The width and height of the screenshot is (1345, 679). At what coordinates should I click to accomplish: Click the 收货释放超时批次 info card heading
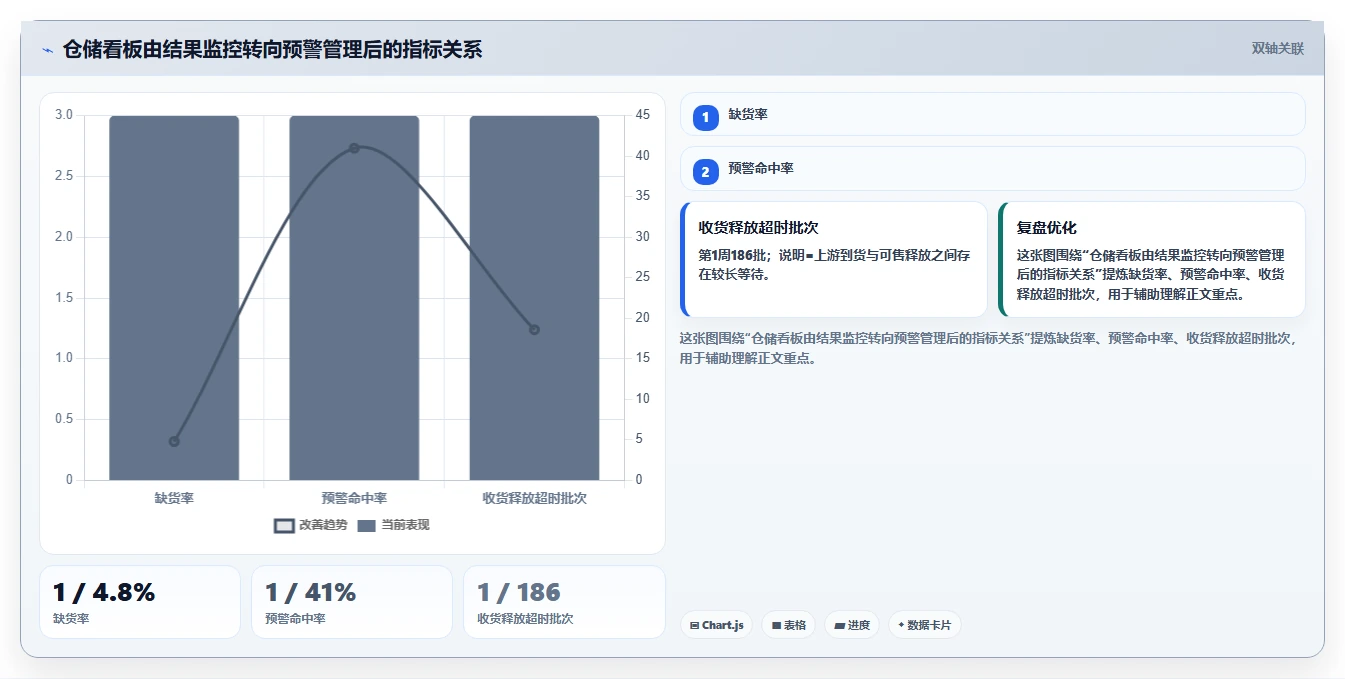[759, 228]
